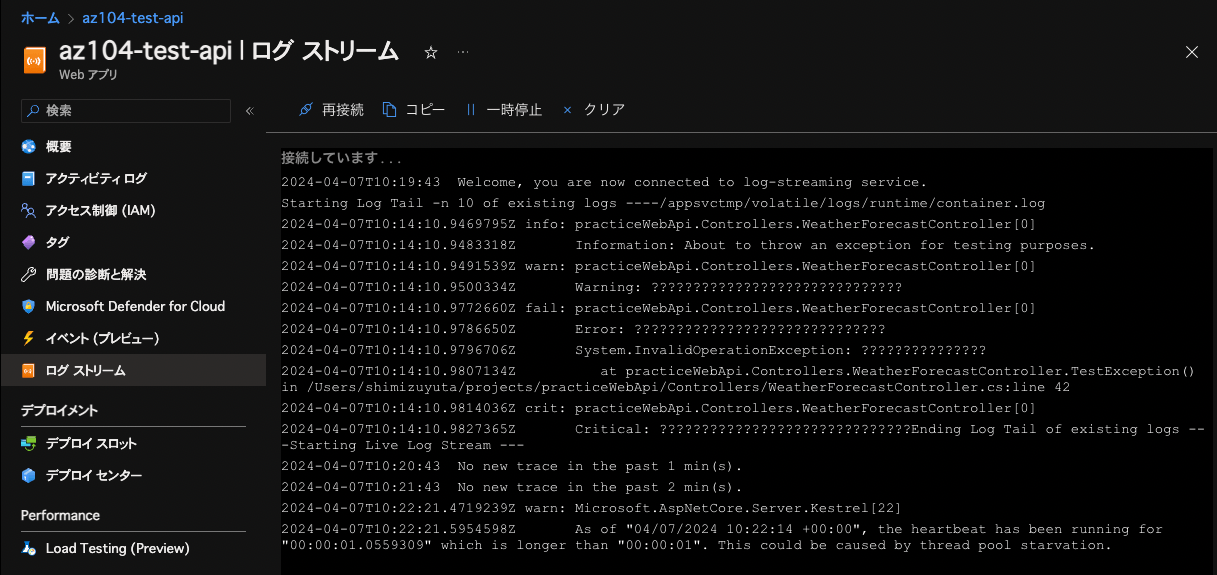Click the タグ purple tag icon

click(x=29, y=242)
